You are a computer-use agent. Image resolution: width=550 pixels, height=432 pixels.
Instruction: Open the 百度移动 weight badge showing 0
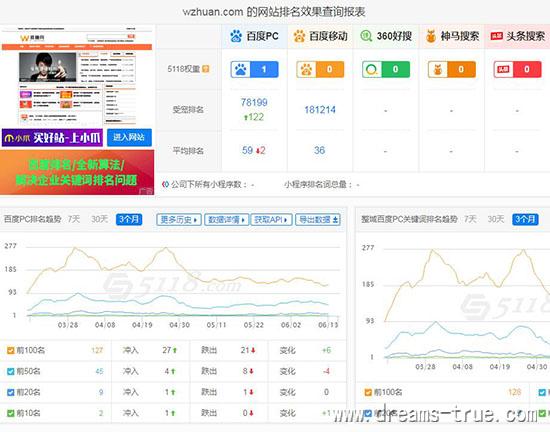[320, 69]
